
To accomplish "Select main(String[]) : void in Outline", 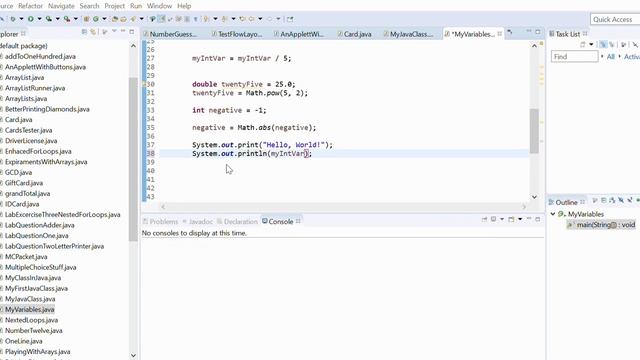I will click(x=601, y=224).
